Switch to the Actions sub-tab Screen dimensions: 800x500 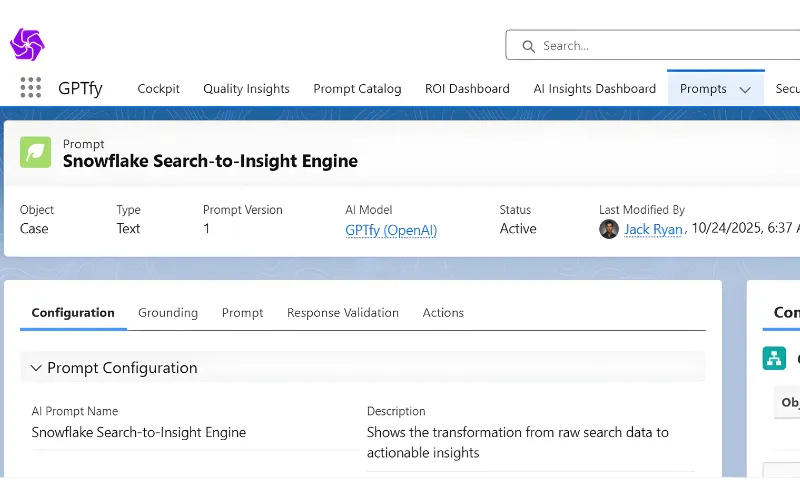[443, 313]
